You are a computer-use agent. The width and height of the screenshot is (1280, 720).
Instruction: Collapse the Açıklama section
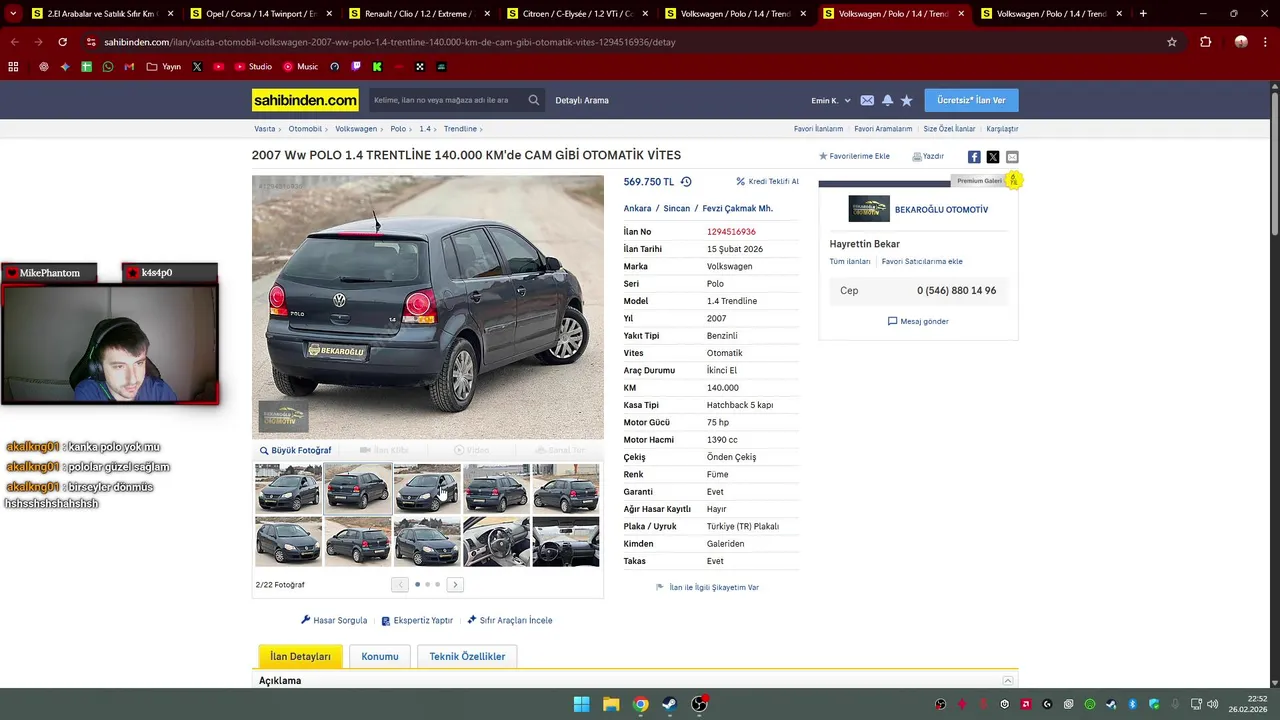pos(1008,681)
